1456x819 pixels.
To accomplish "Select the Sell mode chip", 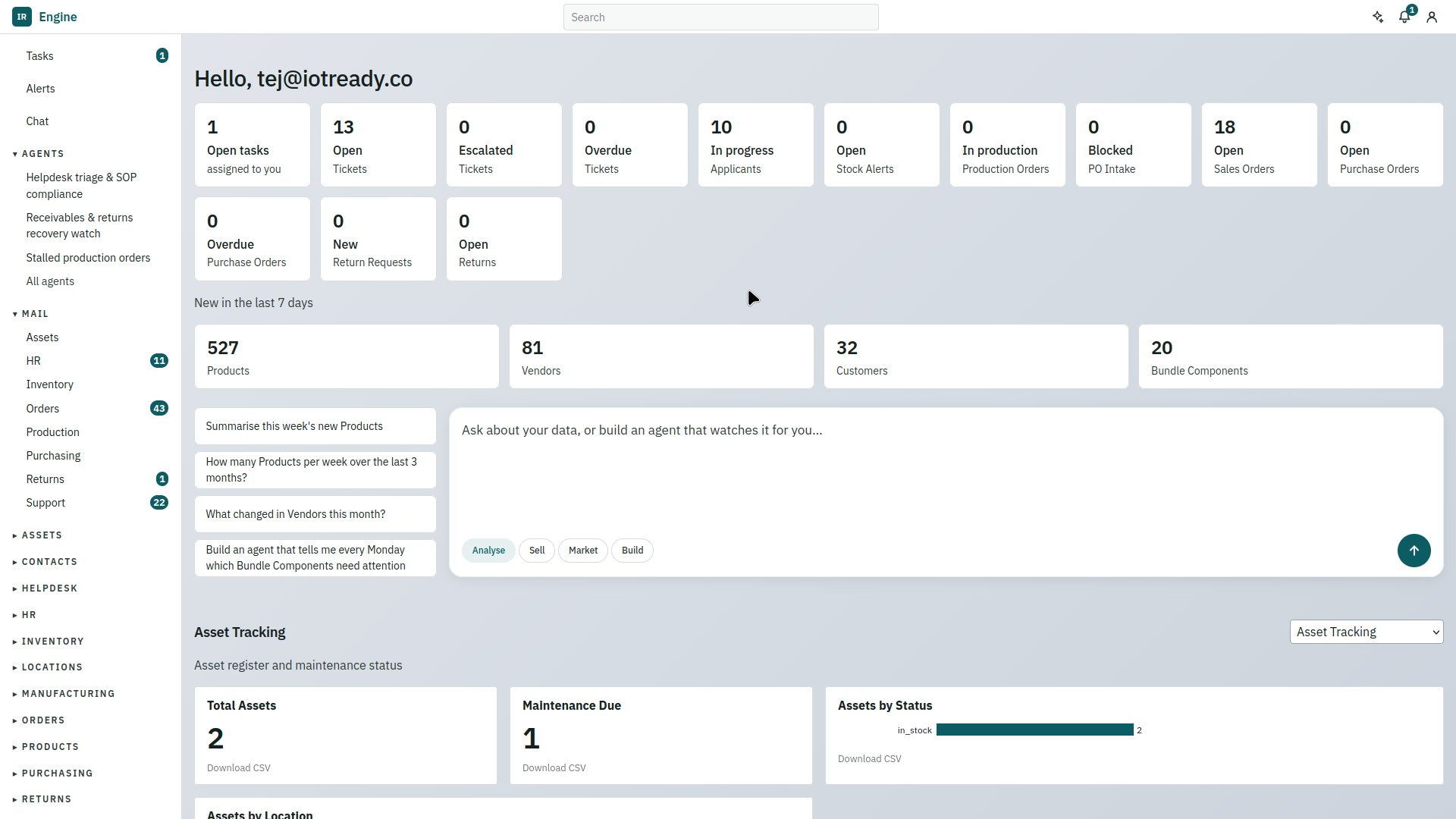I will click(537, 551).
